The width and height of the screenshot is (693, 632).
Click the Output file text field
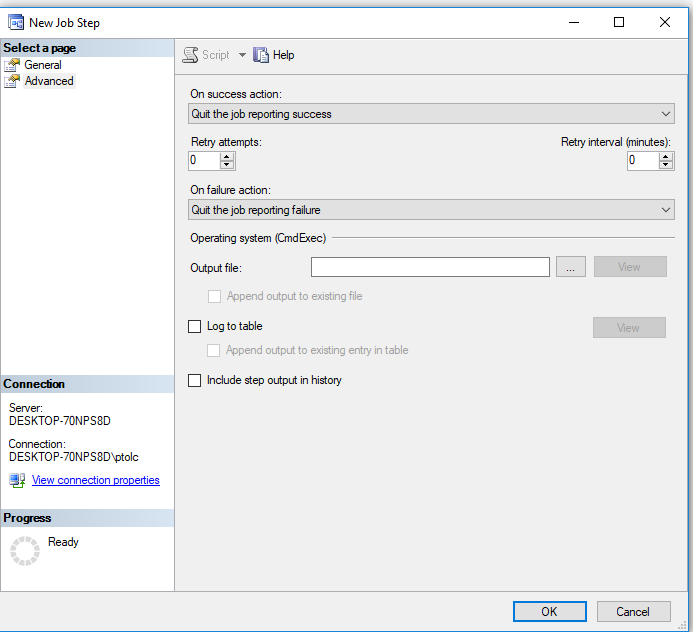pyautogui.click(x=430, y=267)
